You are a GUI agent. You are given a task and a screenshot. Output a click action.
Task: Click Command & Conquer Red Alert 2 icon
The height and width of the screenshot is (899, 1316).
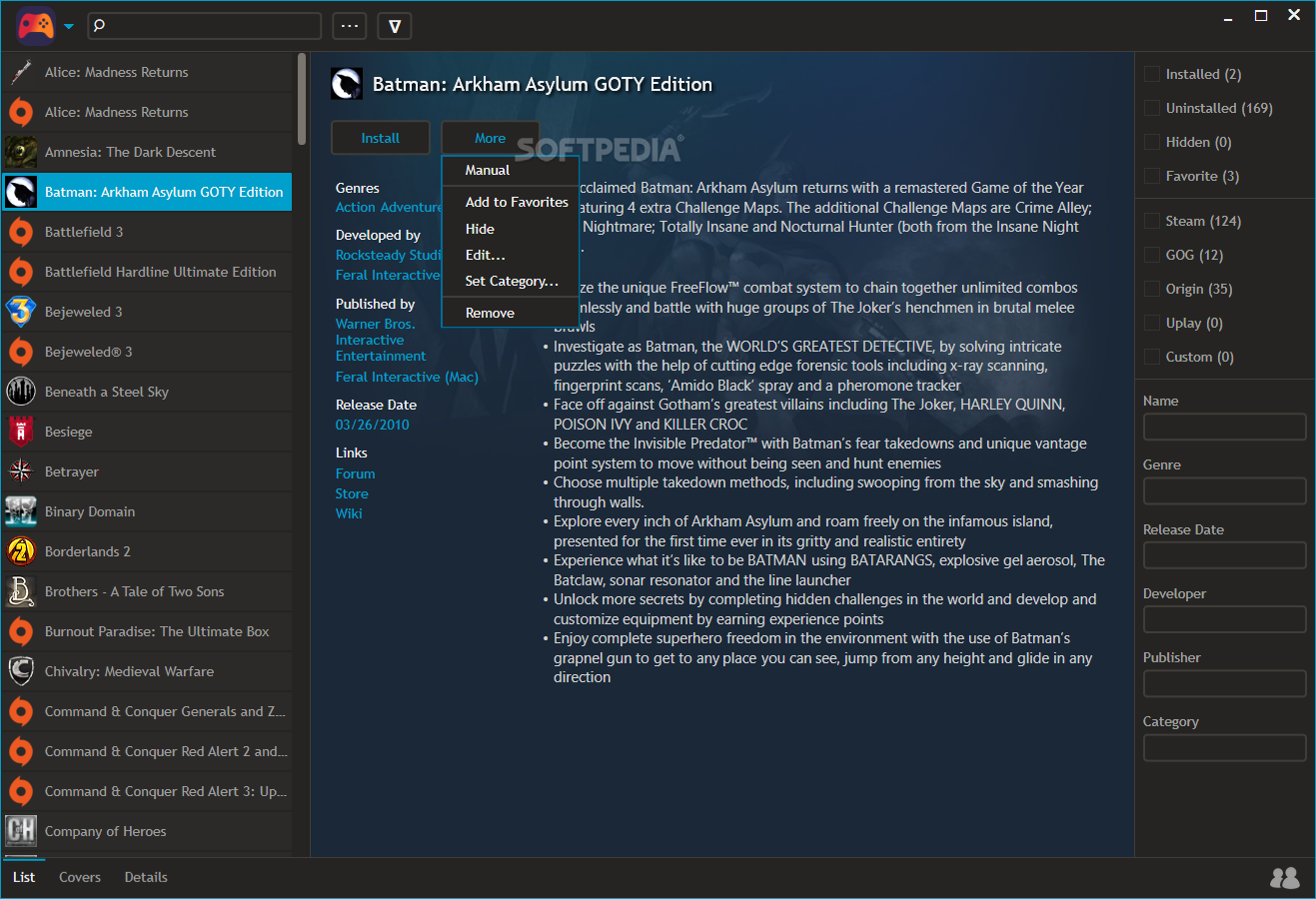click(21, 751)
